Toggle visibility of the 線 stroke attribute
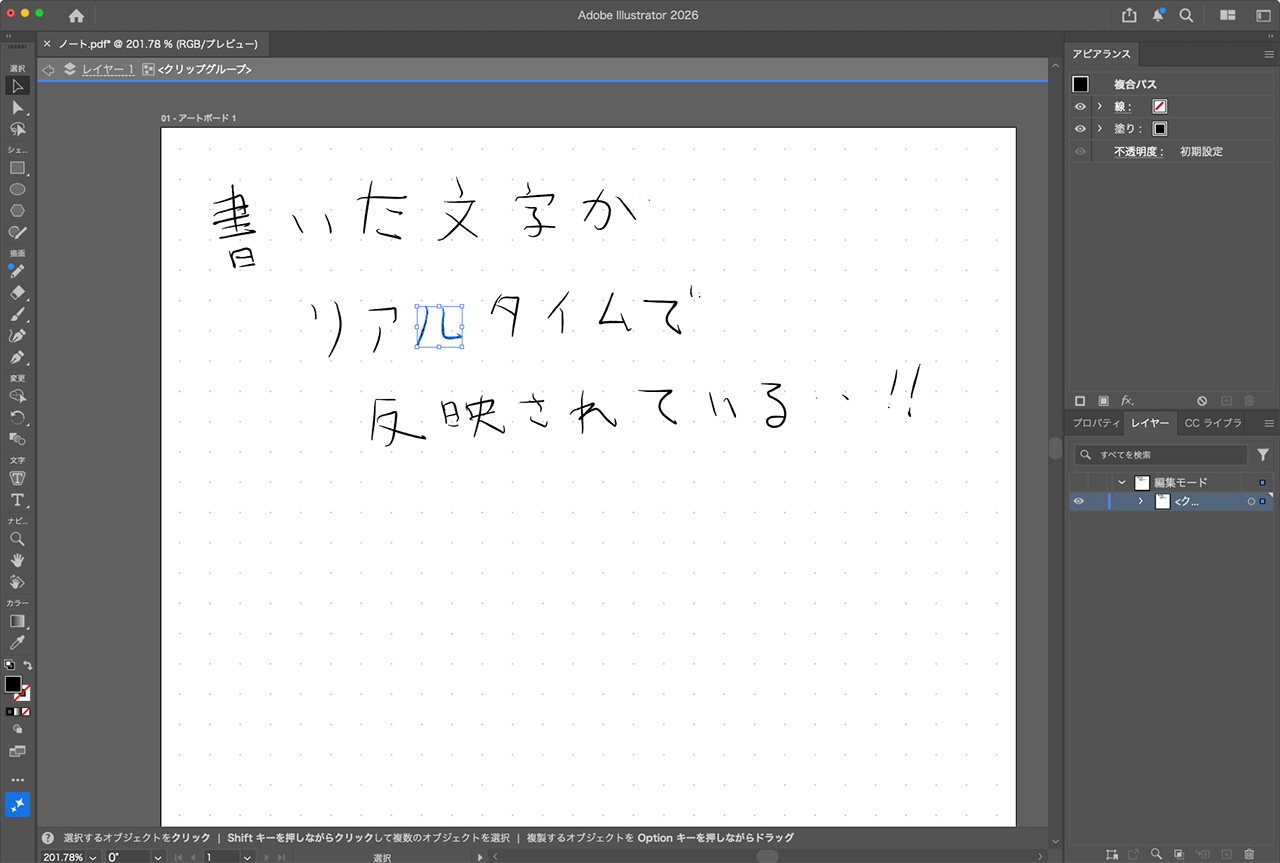 1080,106
